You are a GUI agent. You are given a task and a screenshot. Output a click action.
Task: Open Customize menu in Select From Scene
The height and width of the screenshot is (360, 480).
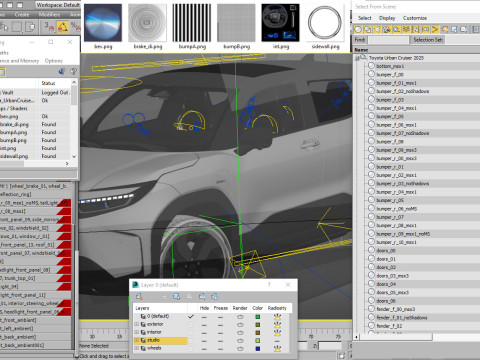[415, 18]
